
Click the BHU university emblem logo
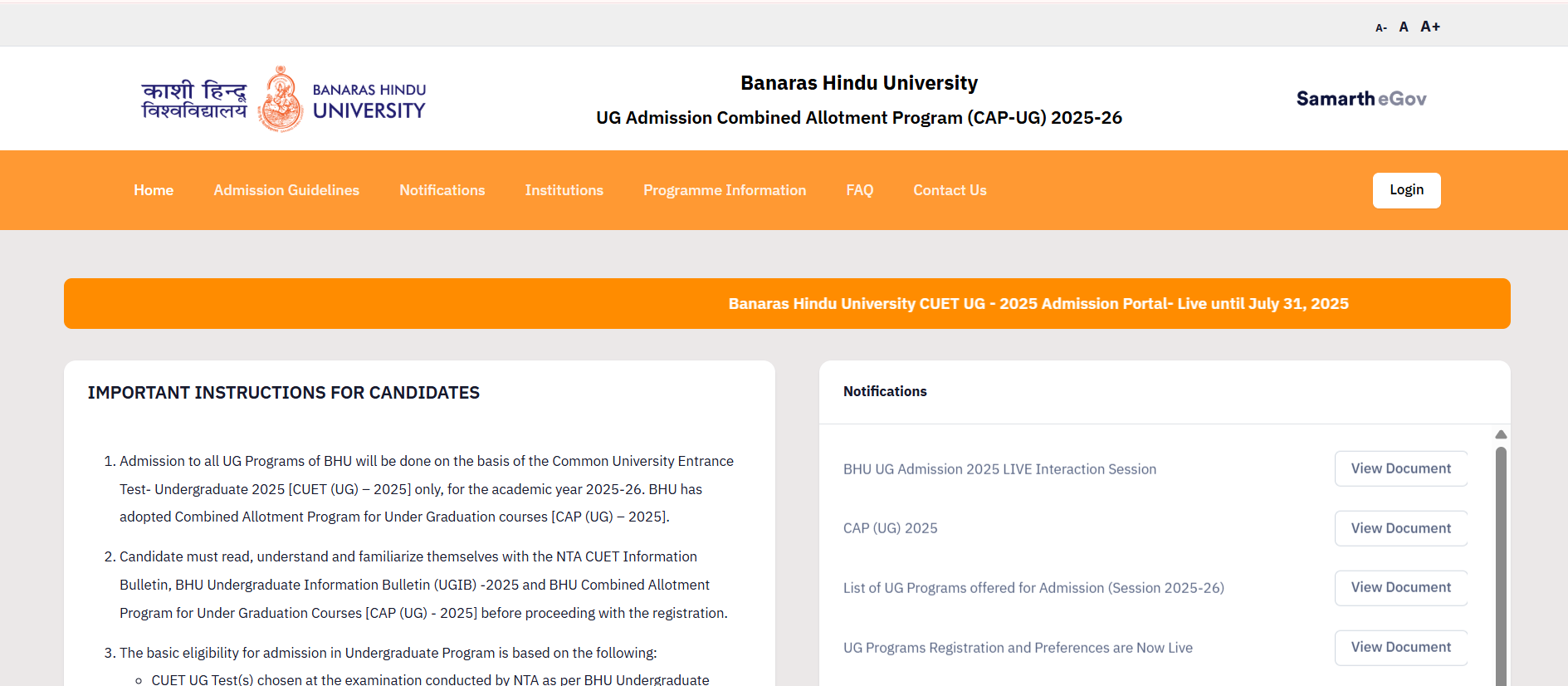[x=281, y=99]
